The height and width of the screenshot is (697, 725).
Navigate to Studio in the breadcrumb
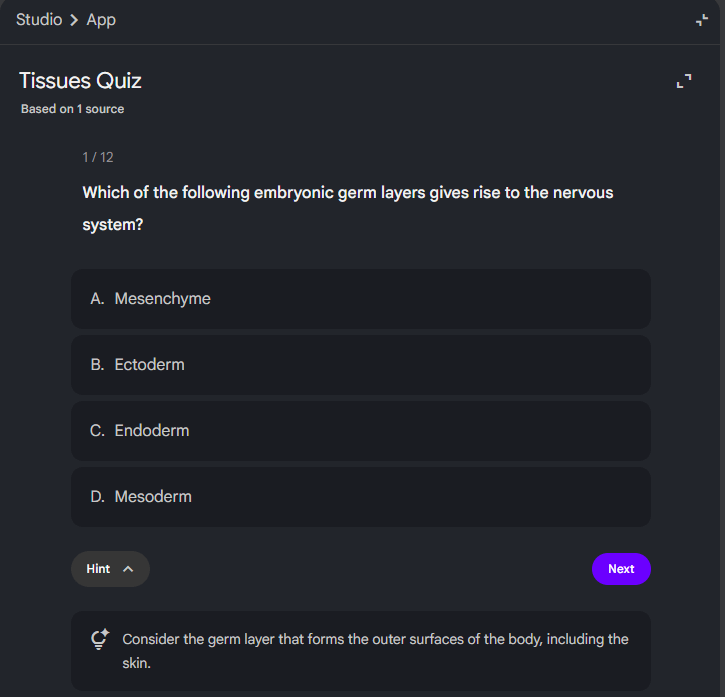click(39, 20)
